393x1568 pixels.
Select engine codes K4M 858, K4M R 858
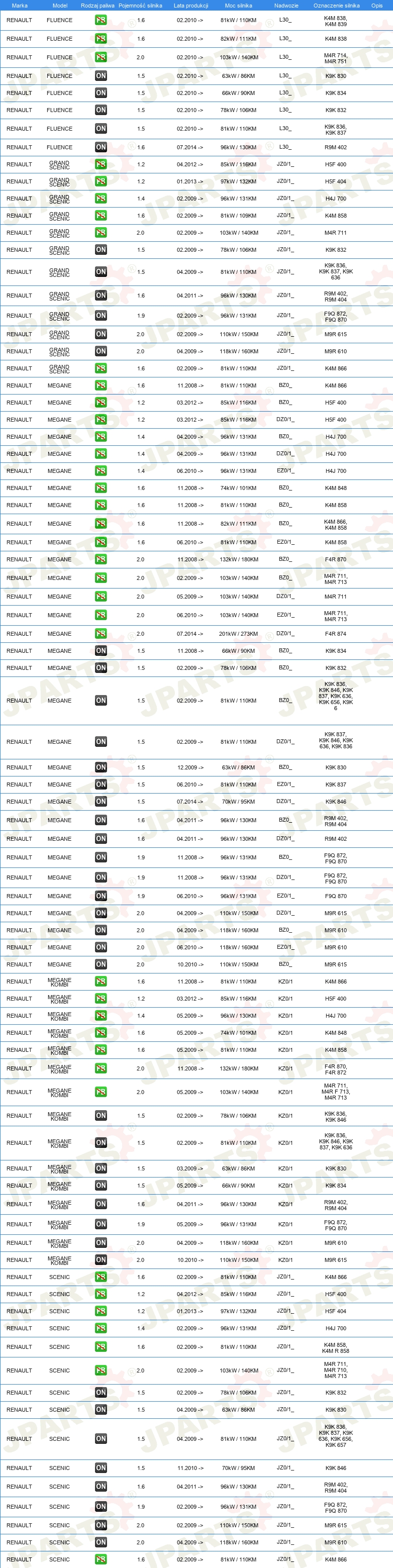(x=336, y=1348)
